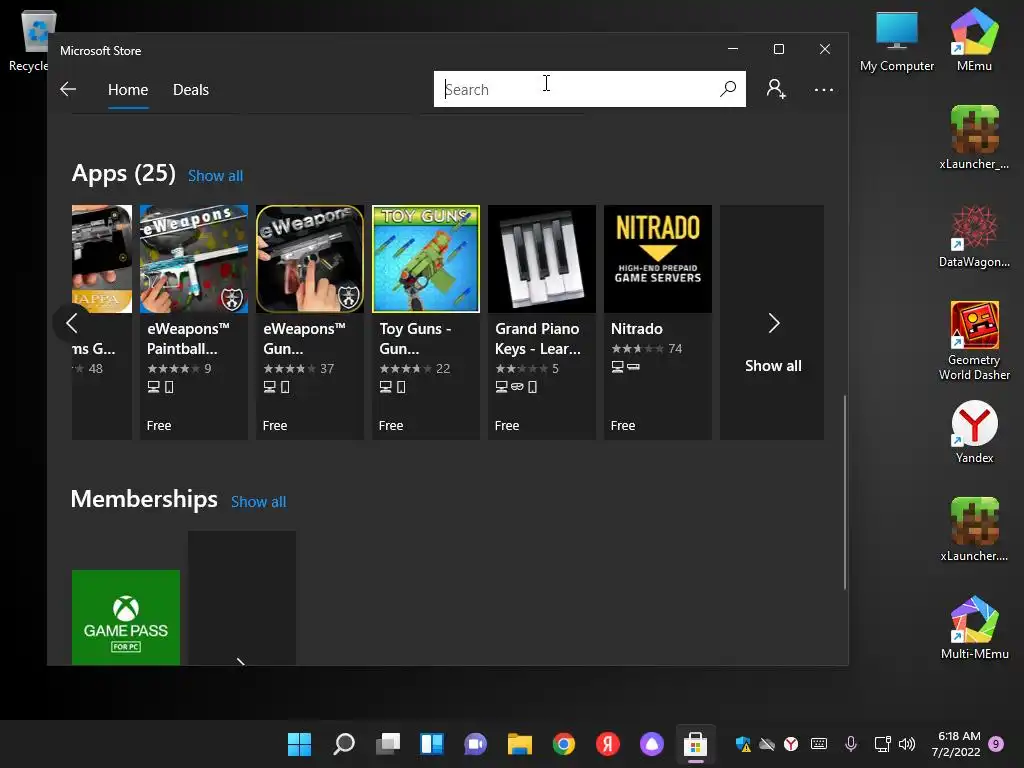
Task: Select the My Computer desktop icon
Action: coord(897,41)
